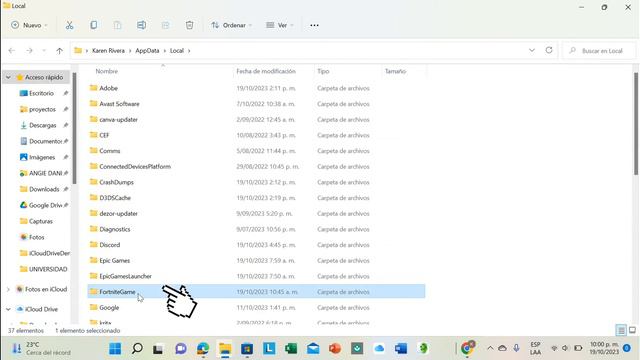Sort by Tamaño column header

395,71
